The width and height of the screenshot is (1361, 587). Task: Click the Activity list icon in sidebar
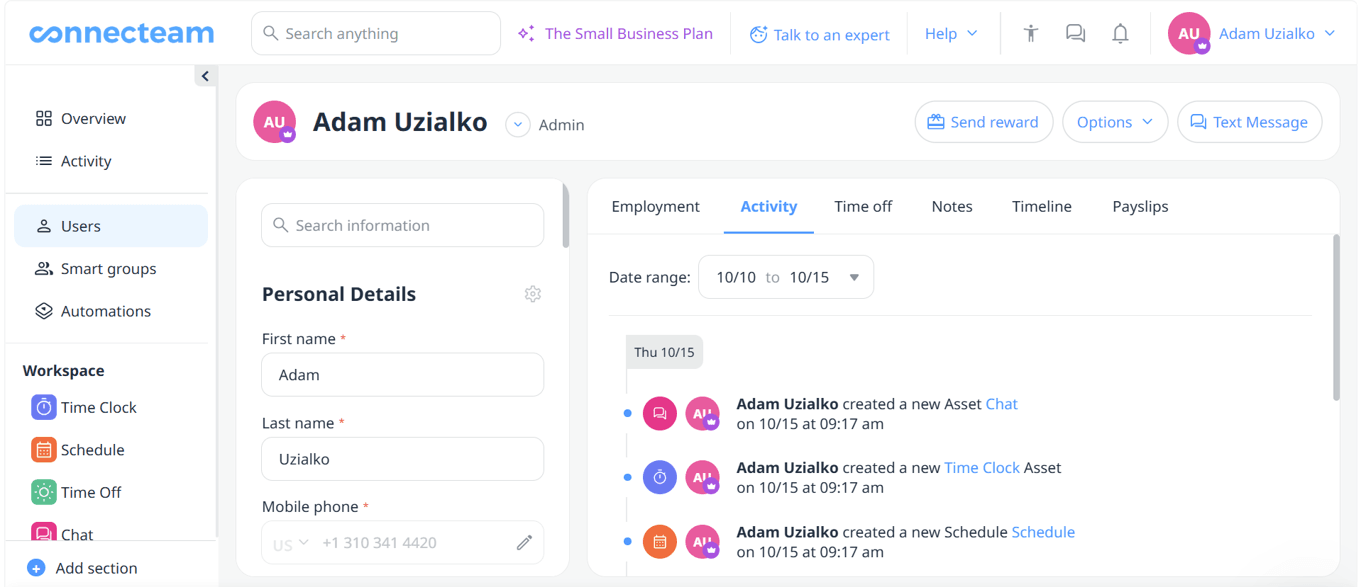click(43, 161)
